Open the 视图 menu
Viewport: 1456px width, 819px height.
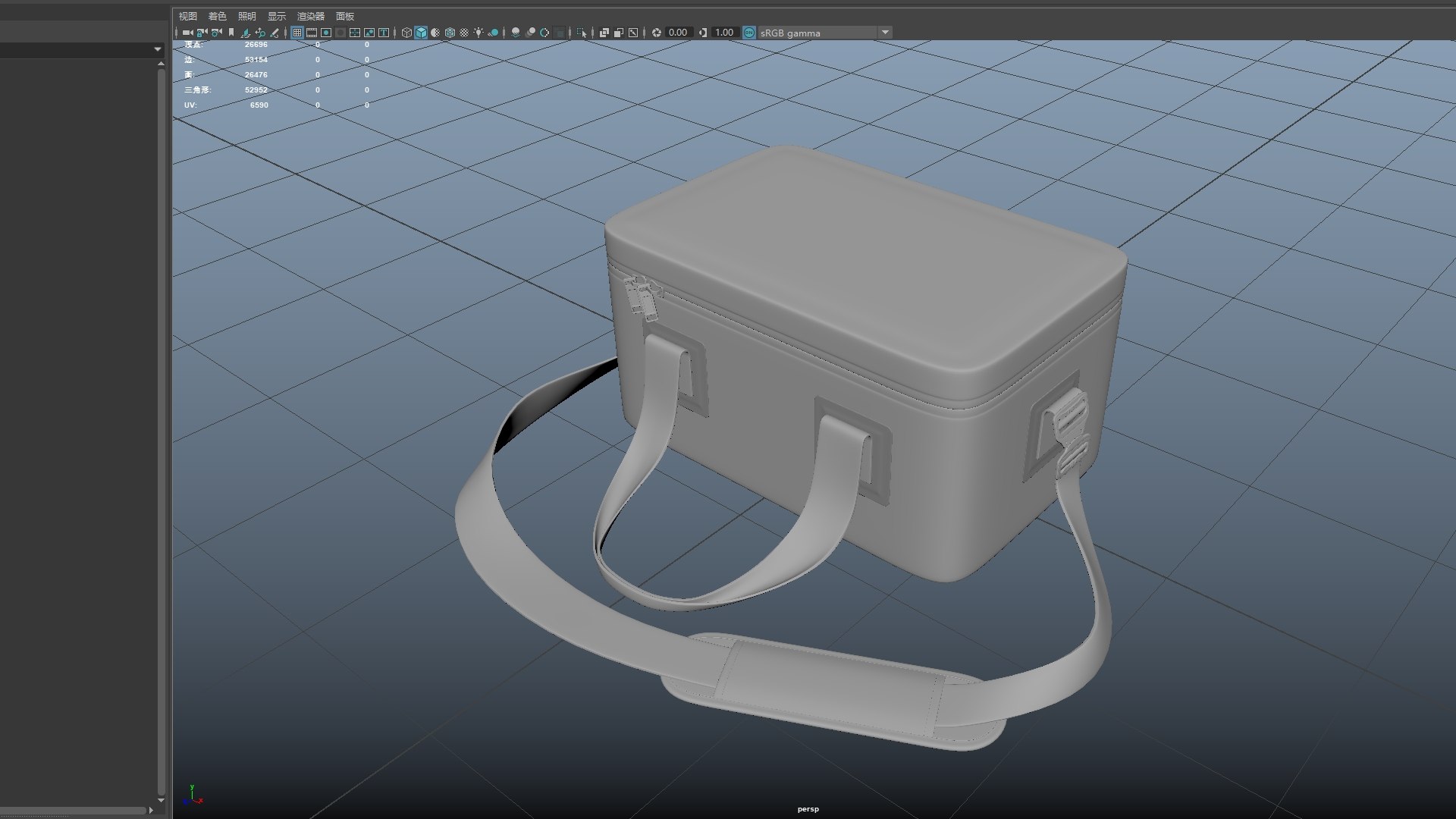click(187, 16)
